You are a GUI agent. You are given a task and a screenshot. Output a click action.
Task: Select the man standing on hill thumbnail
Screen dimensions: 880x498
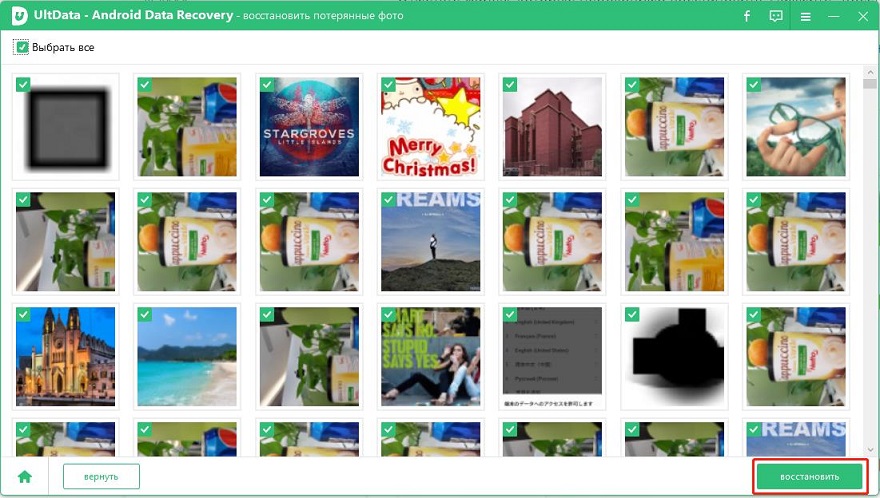pos(430,241)
